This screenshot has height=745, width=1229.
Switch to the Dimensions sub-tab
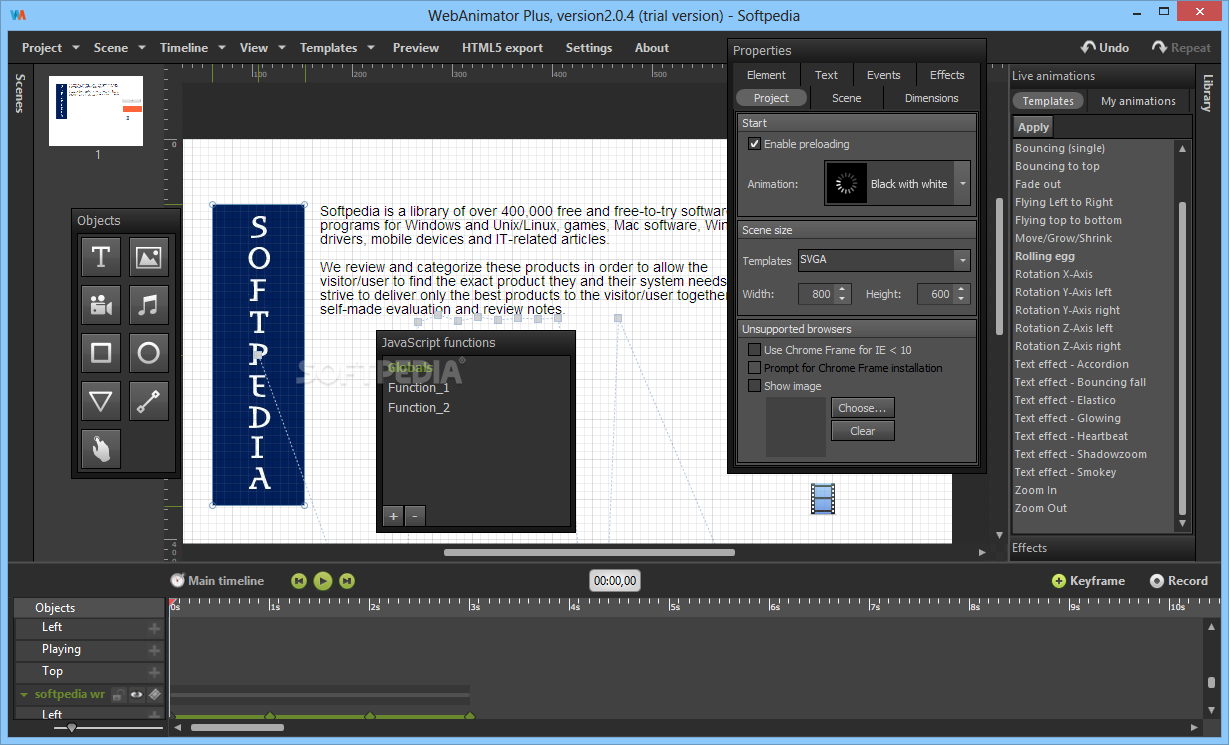[x=932, y=98]
